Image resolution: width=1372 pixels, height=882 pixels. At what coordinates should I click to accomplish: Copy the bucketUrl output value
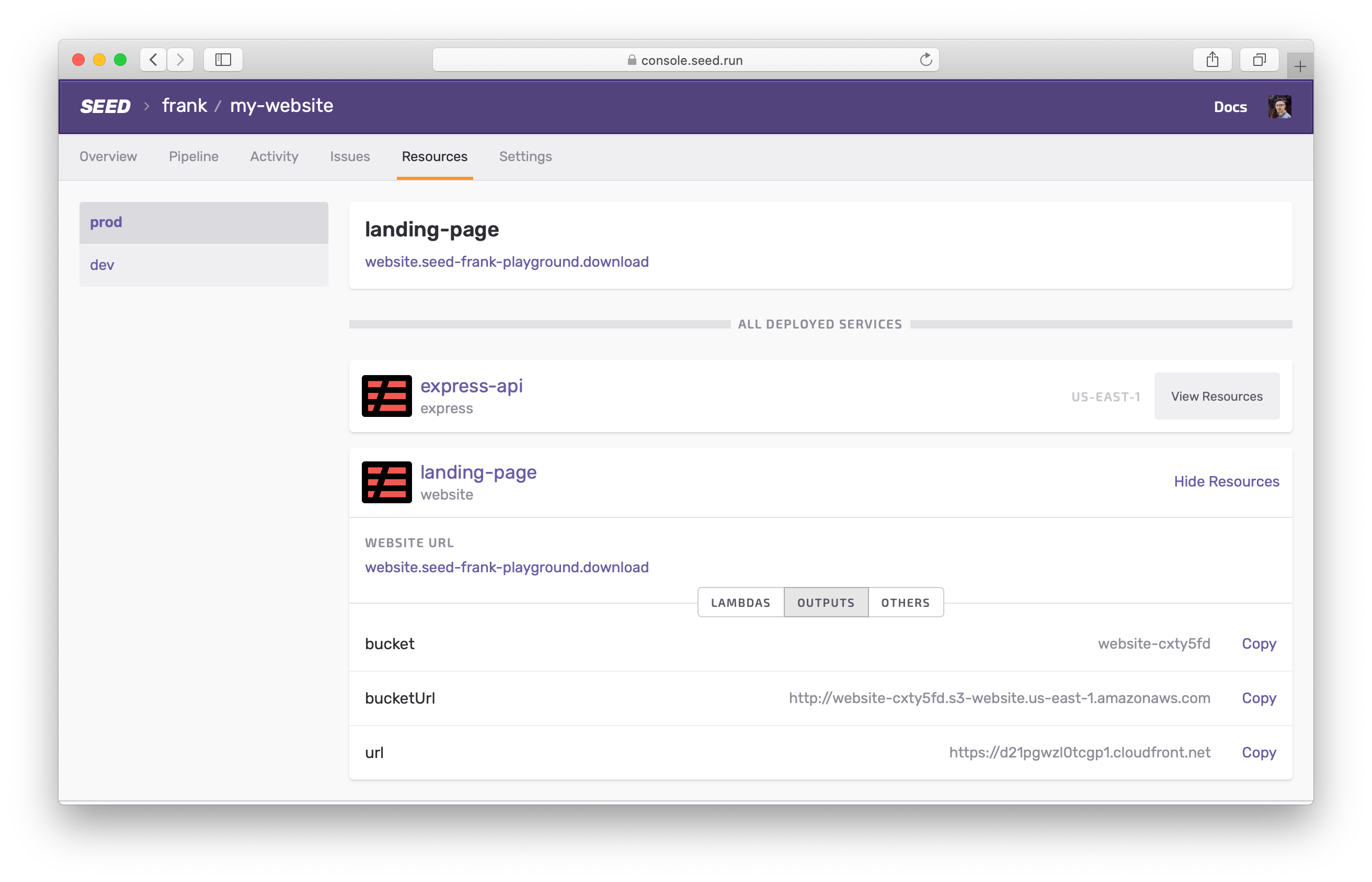coord(1258,698)
